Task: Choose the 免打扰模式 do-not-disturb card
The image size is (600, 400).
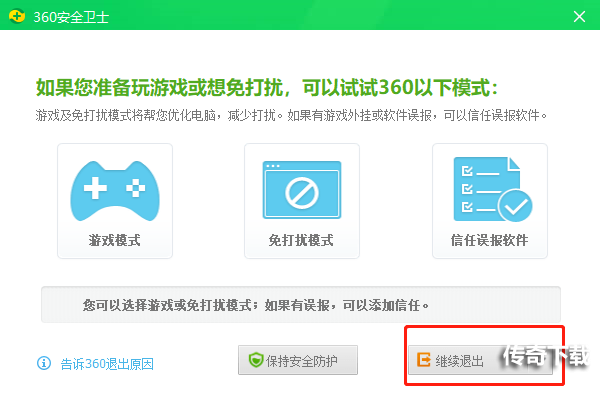Action: (x=302, y=201)
